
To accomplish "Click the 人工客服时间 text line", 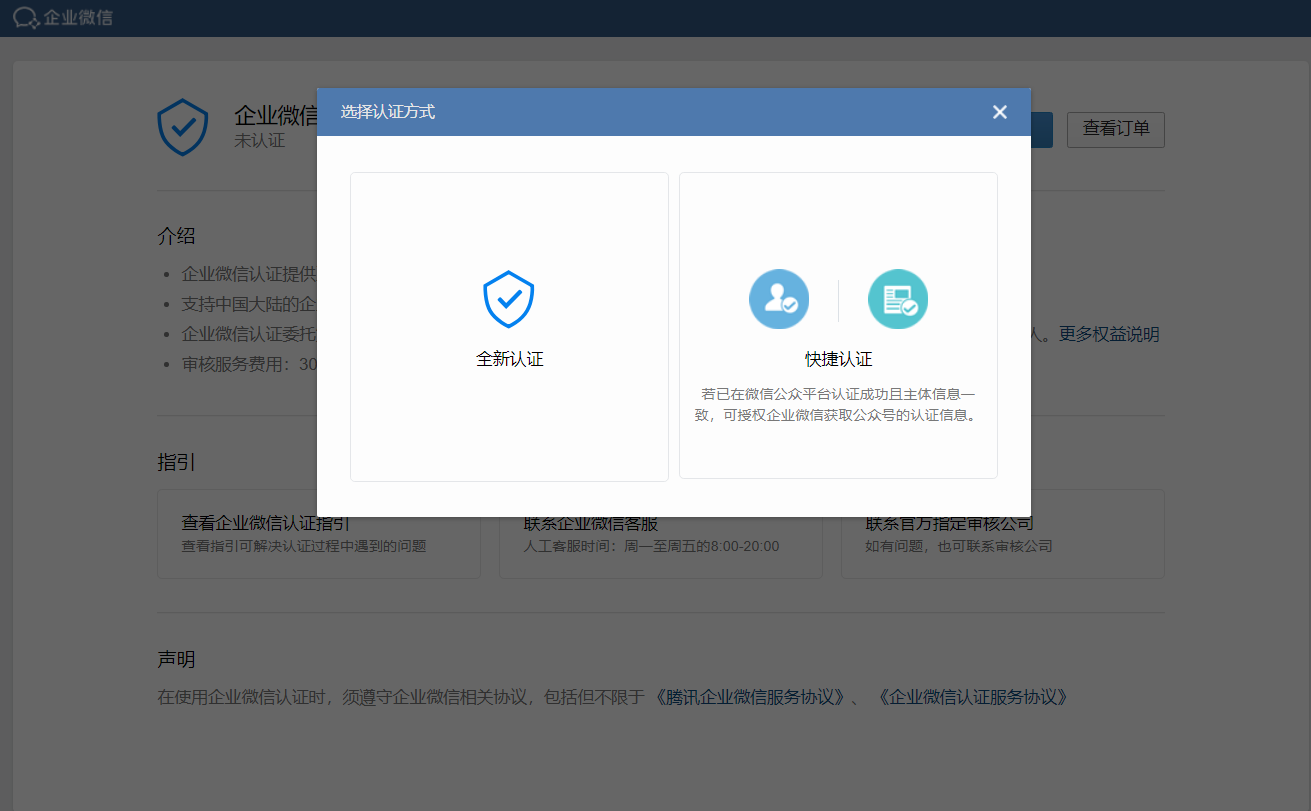I will (x=651, y=547).
